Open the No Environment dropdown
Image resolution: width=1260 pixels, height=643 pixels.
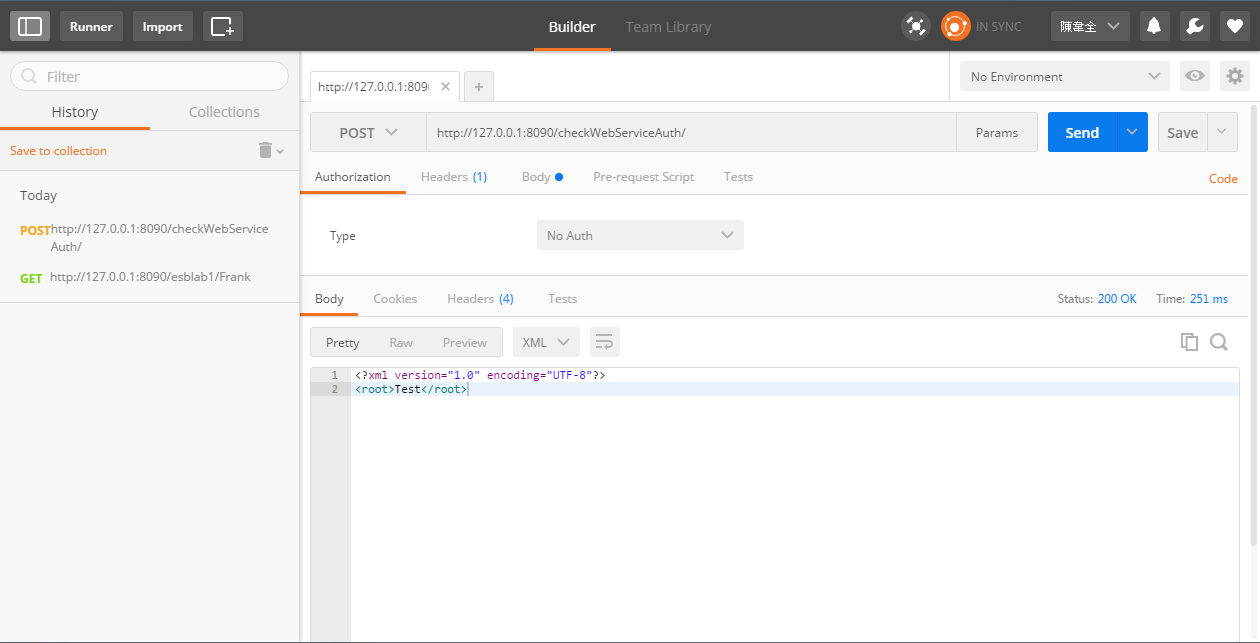[x=1064, y=76]
